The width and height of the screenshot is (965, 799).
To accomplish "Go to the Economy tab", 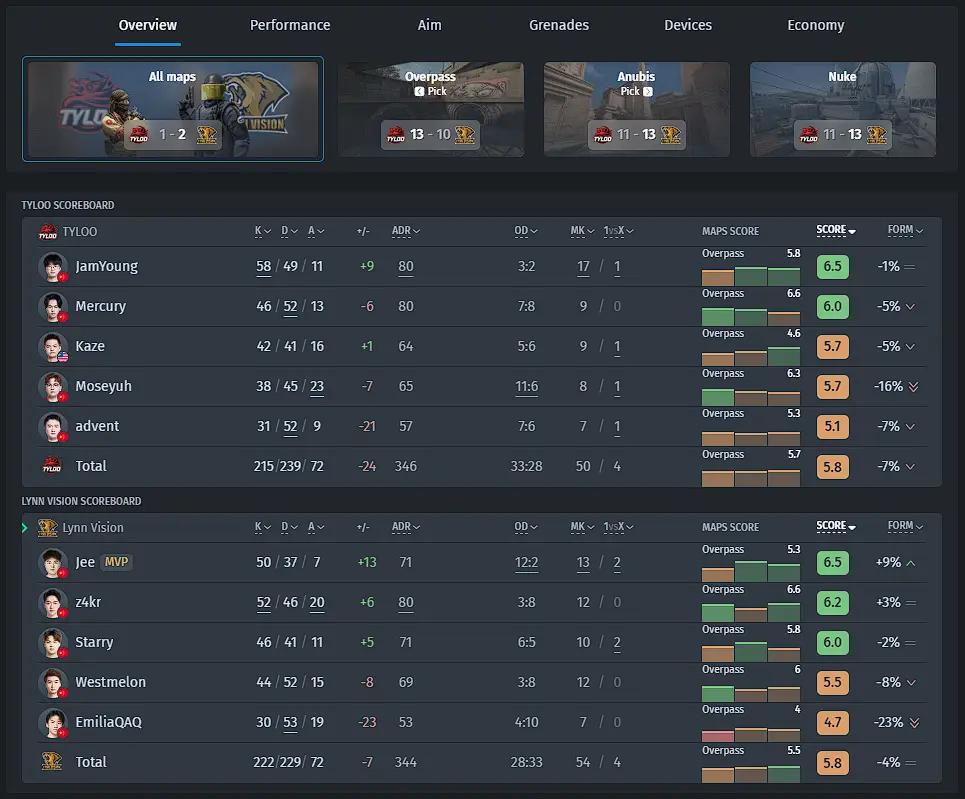I will coord(815,25).
